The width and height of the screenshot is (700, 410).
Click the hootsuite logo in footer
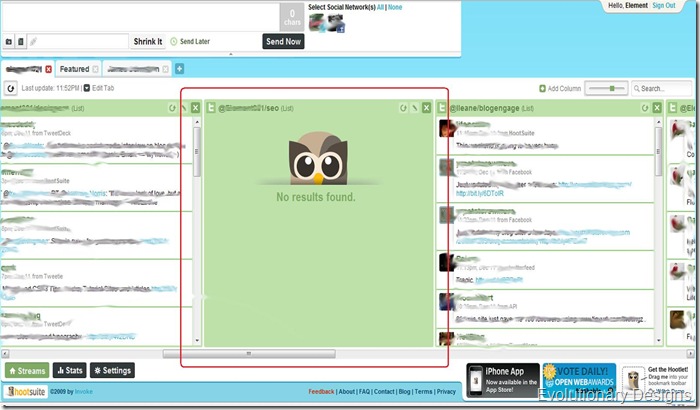click(x=26, y=392)
